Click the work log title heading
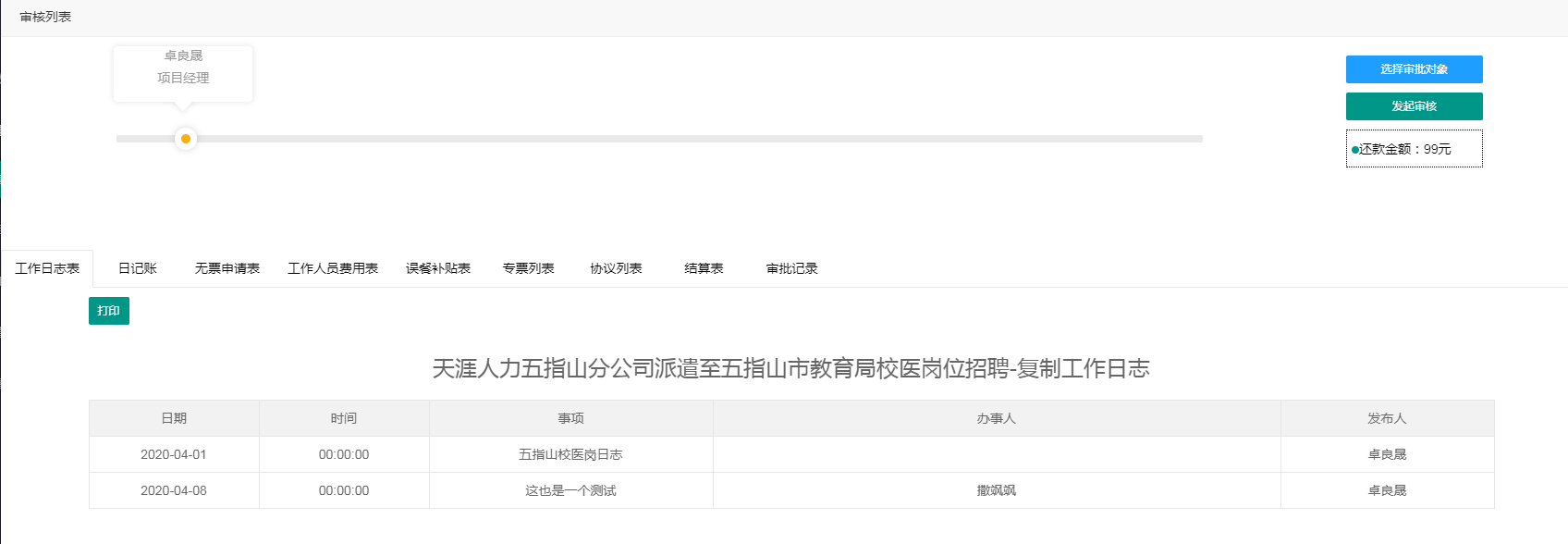The width and height of the screenshot is (1568, 544). point(791,368)
